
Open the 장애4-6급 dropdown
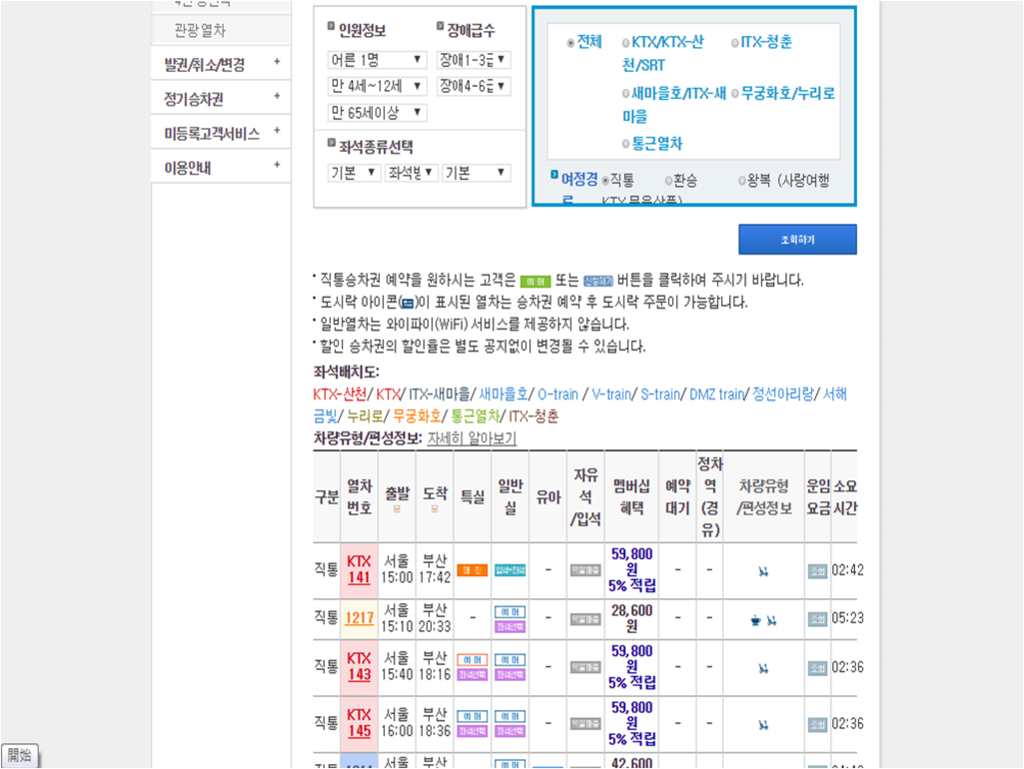(x=473, y=86)
